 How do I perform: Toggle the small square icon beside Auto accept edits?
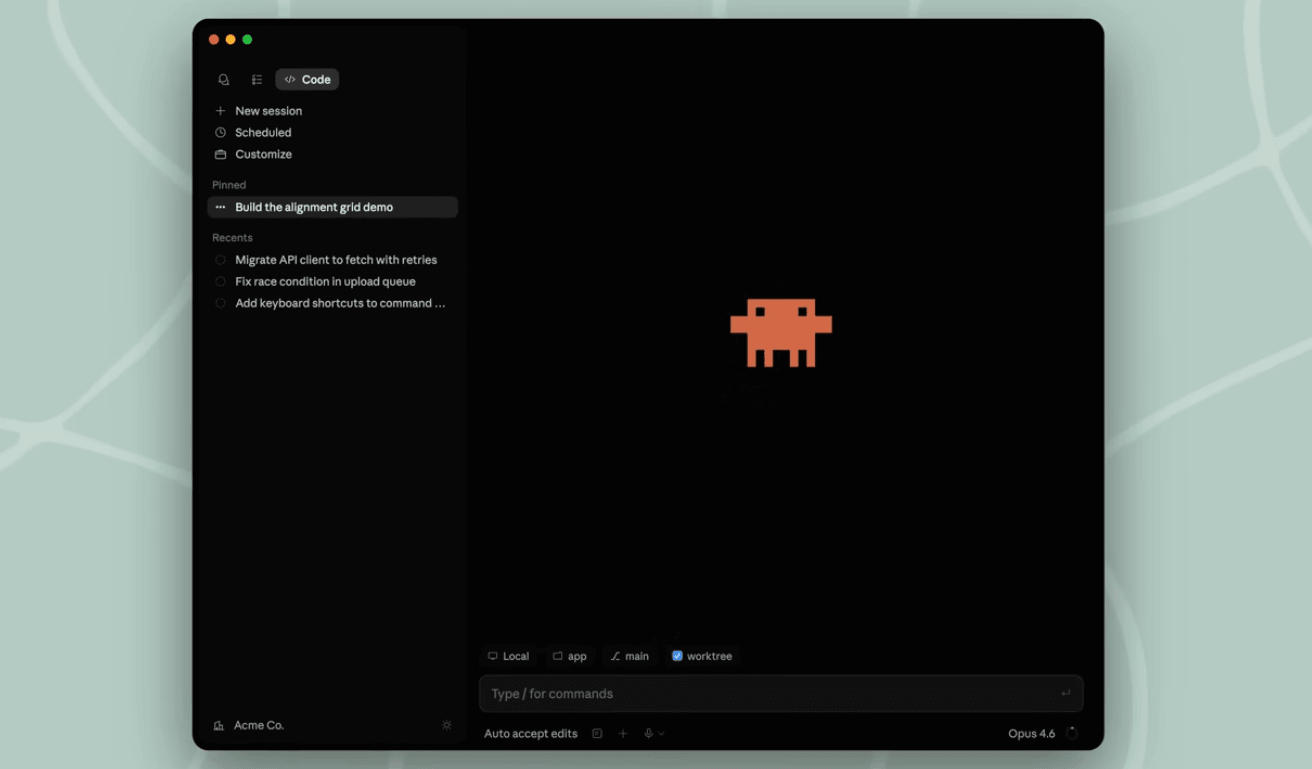coord(597,733)
